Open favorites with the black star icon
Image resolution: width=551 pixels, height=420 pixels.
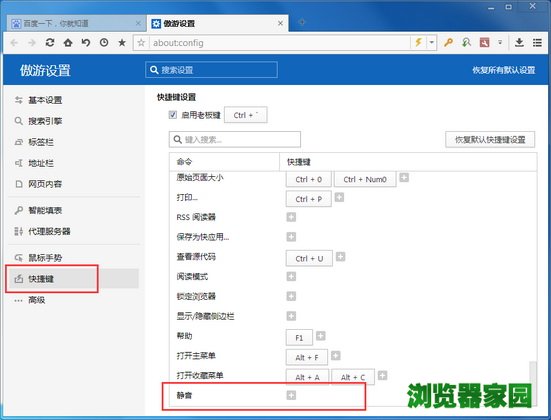tap(122, 43)
